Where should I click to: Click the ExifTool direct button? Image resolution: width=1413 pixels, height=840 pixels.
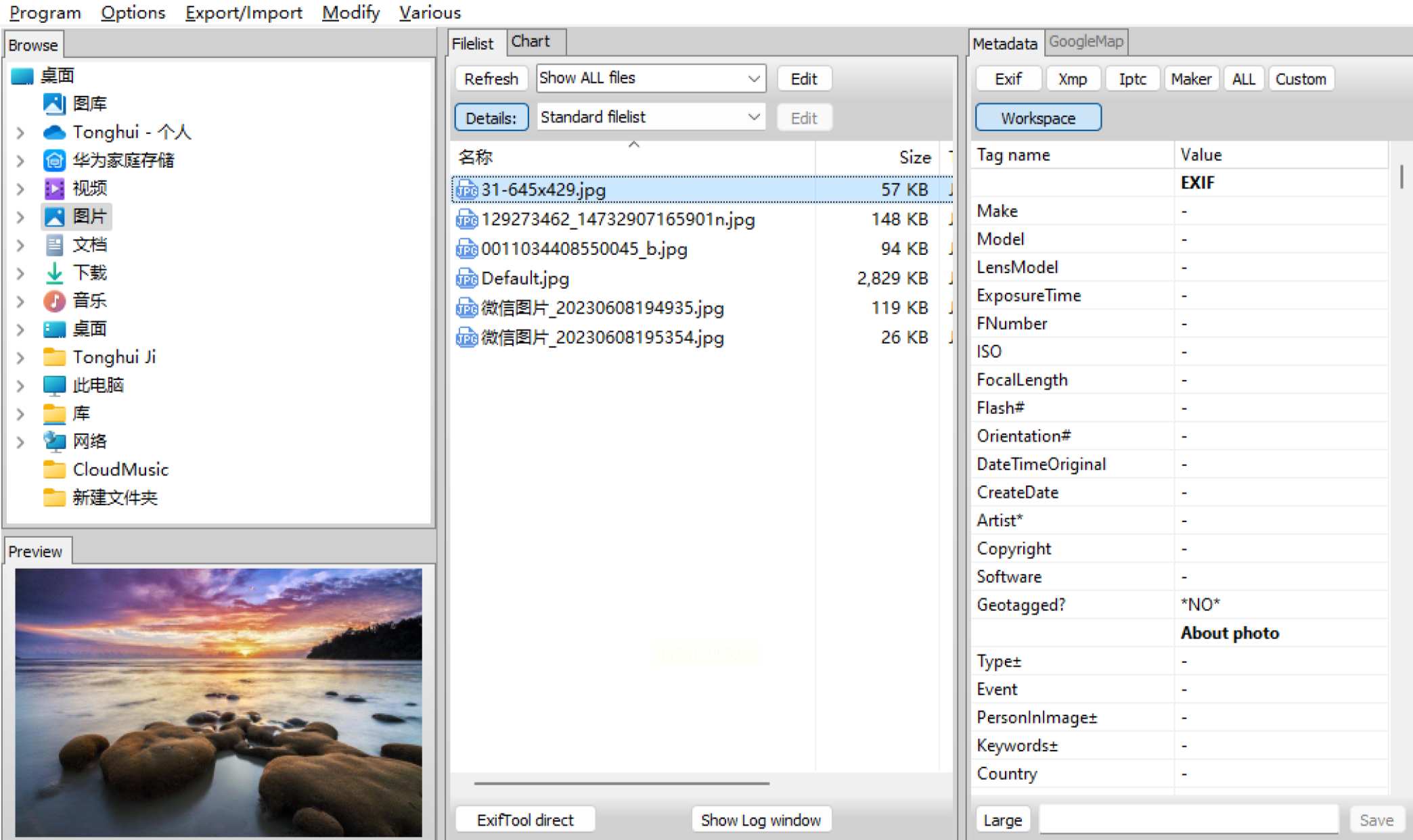click(525, 820)
